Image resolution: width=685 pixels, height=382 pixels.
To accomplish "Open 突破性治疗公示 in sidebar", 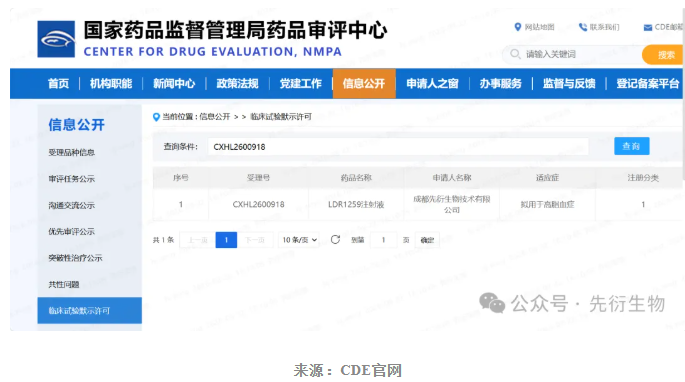I will click(x=75, y=258).
